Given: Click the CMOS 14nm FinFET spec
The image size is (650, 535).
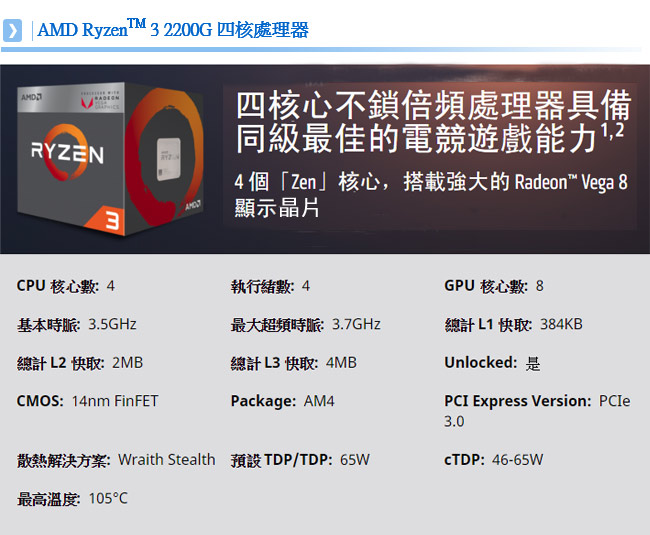Looking at the screenshot, I should pos(87,401).
